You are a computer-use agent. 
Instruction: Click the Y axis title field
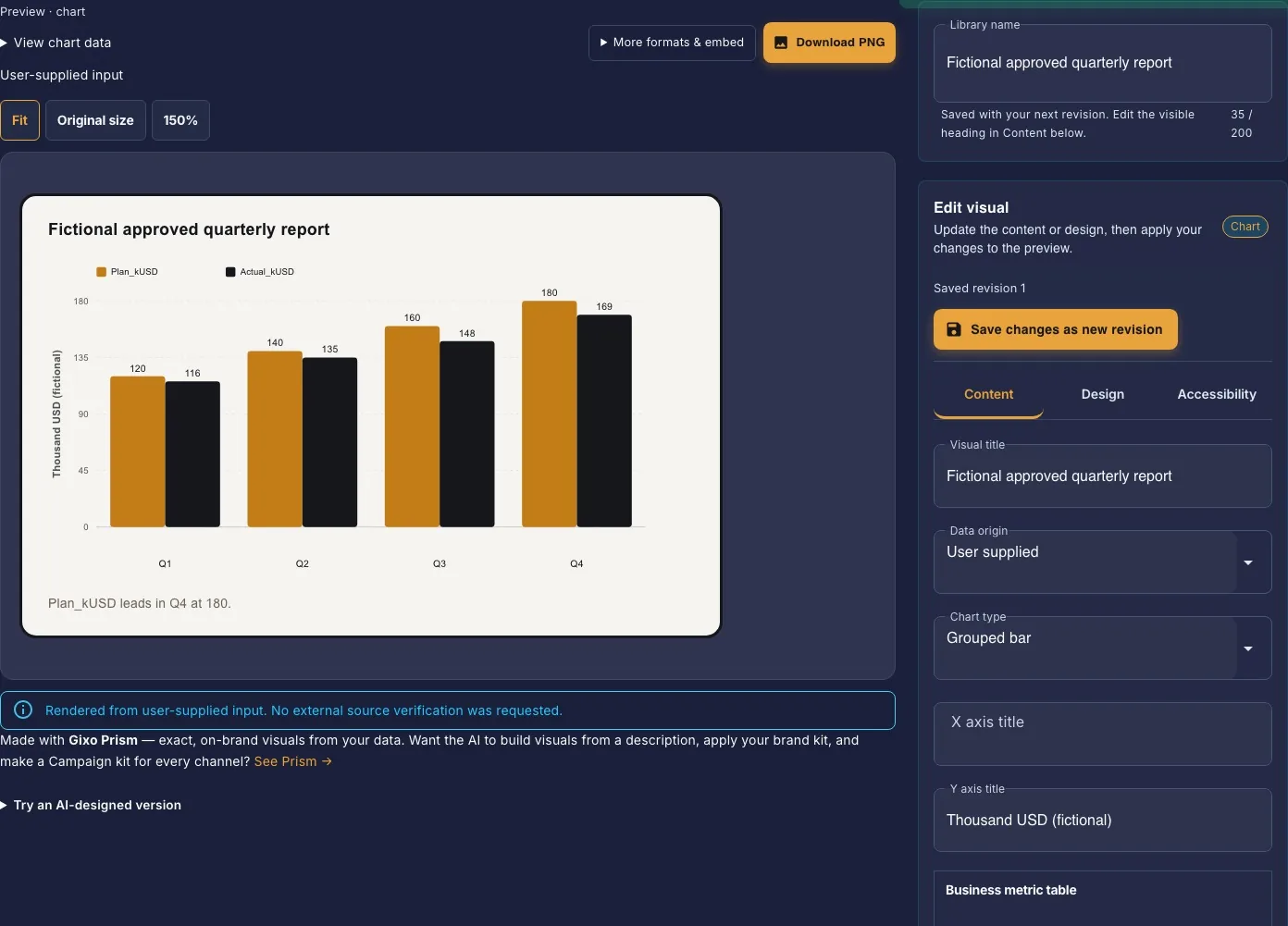tap(1102, 820)
